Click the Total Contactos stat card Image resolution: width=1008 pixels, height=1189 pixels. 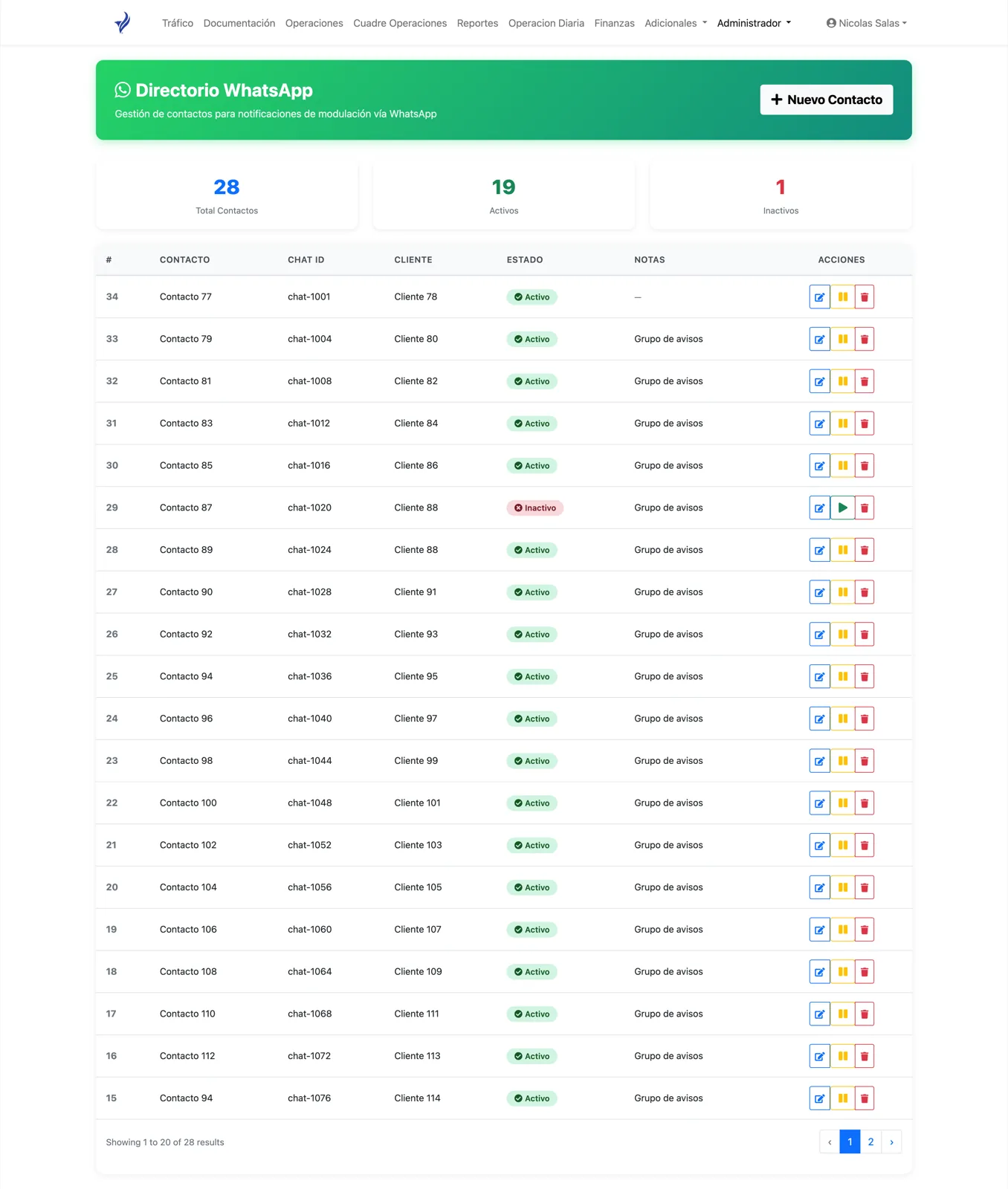227,196
